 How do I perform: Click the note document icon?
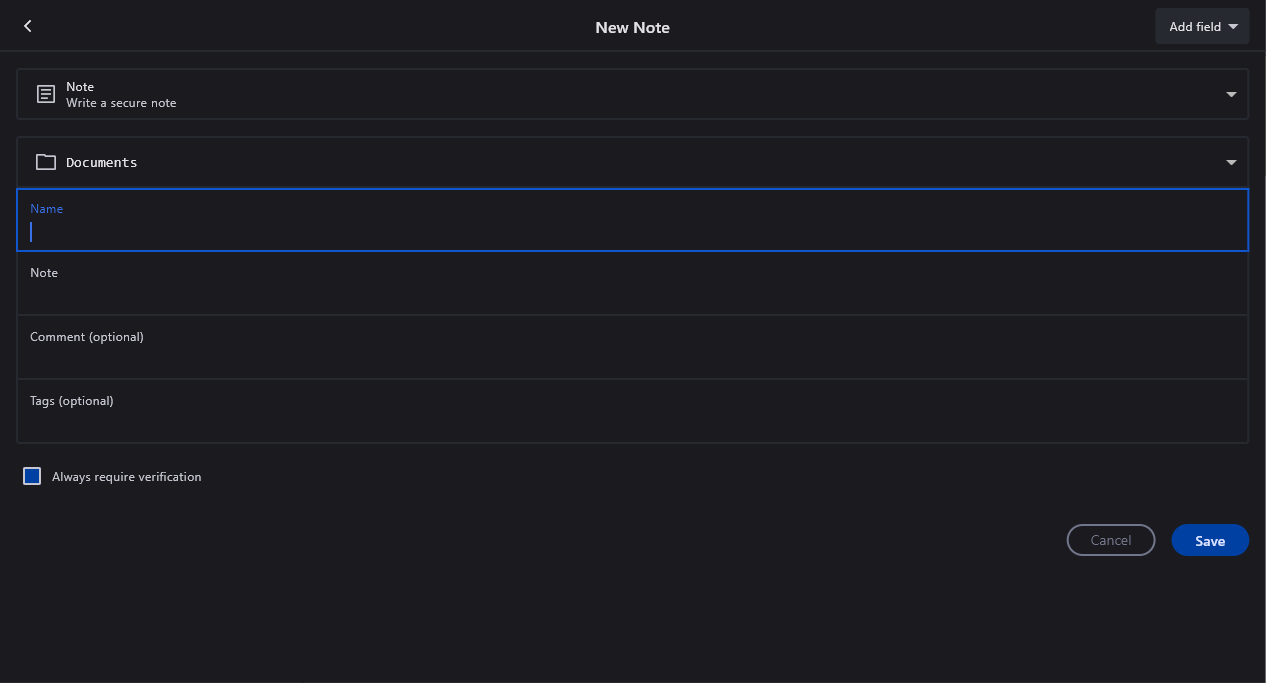(46, 94)
